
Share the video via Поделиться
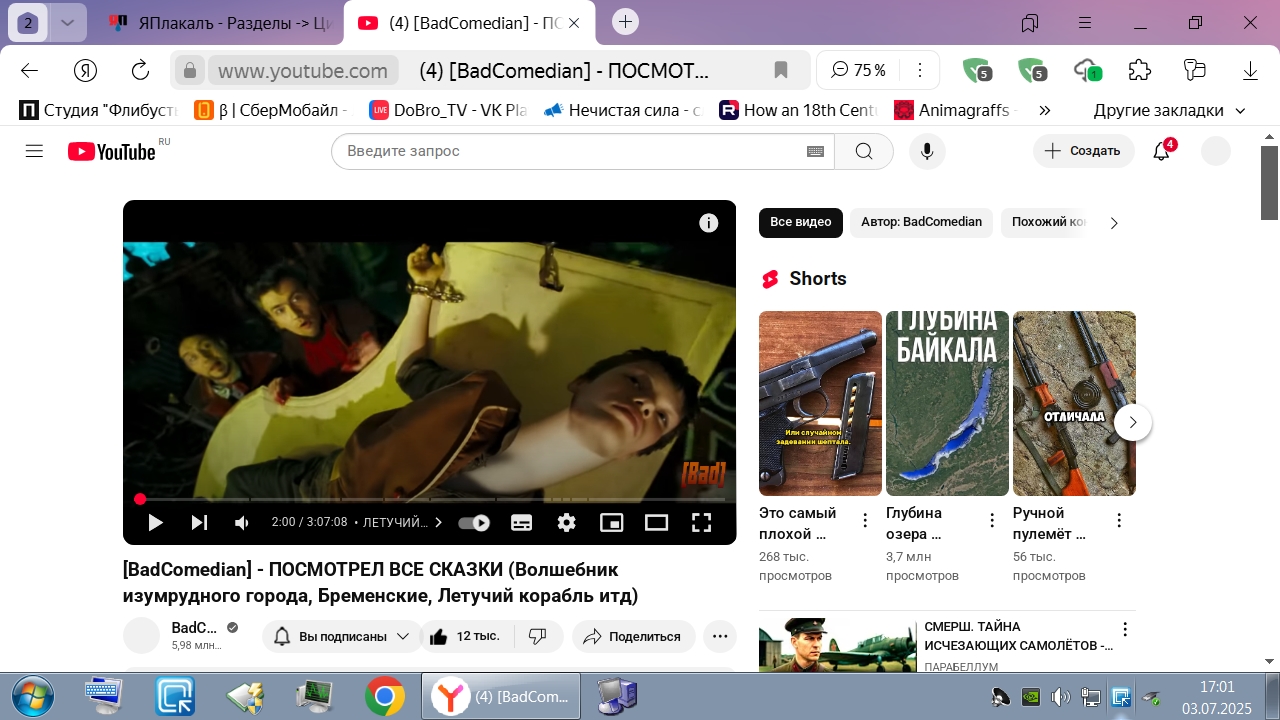click(x=633, y=636)
